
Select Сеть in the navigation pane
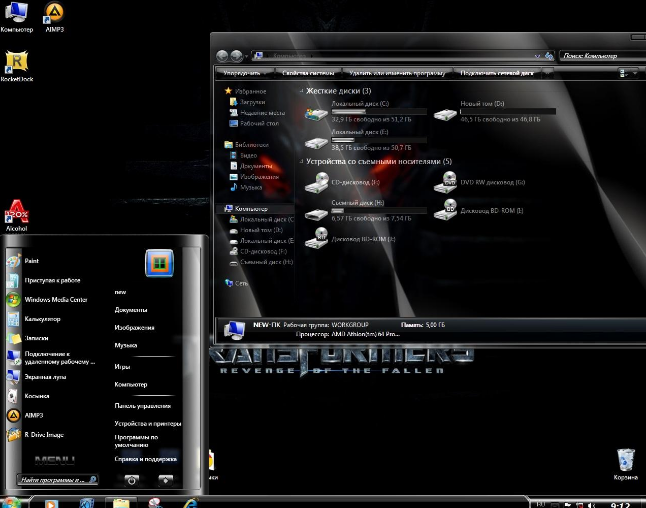(236, 283)
